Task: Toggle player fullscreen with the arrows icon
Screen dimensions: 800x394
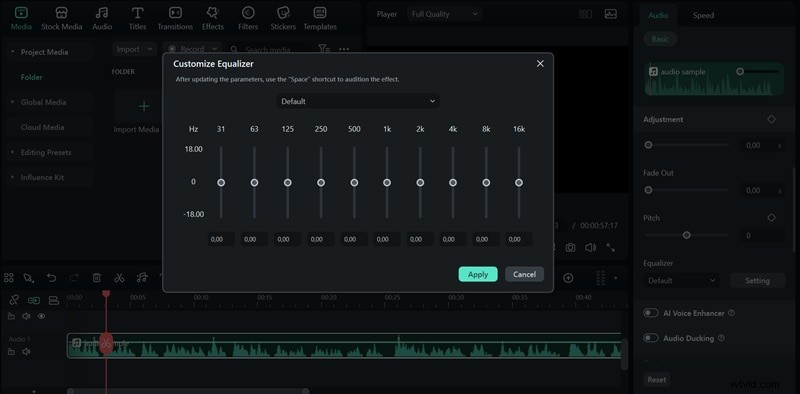Action: [611, 248]
